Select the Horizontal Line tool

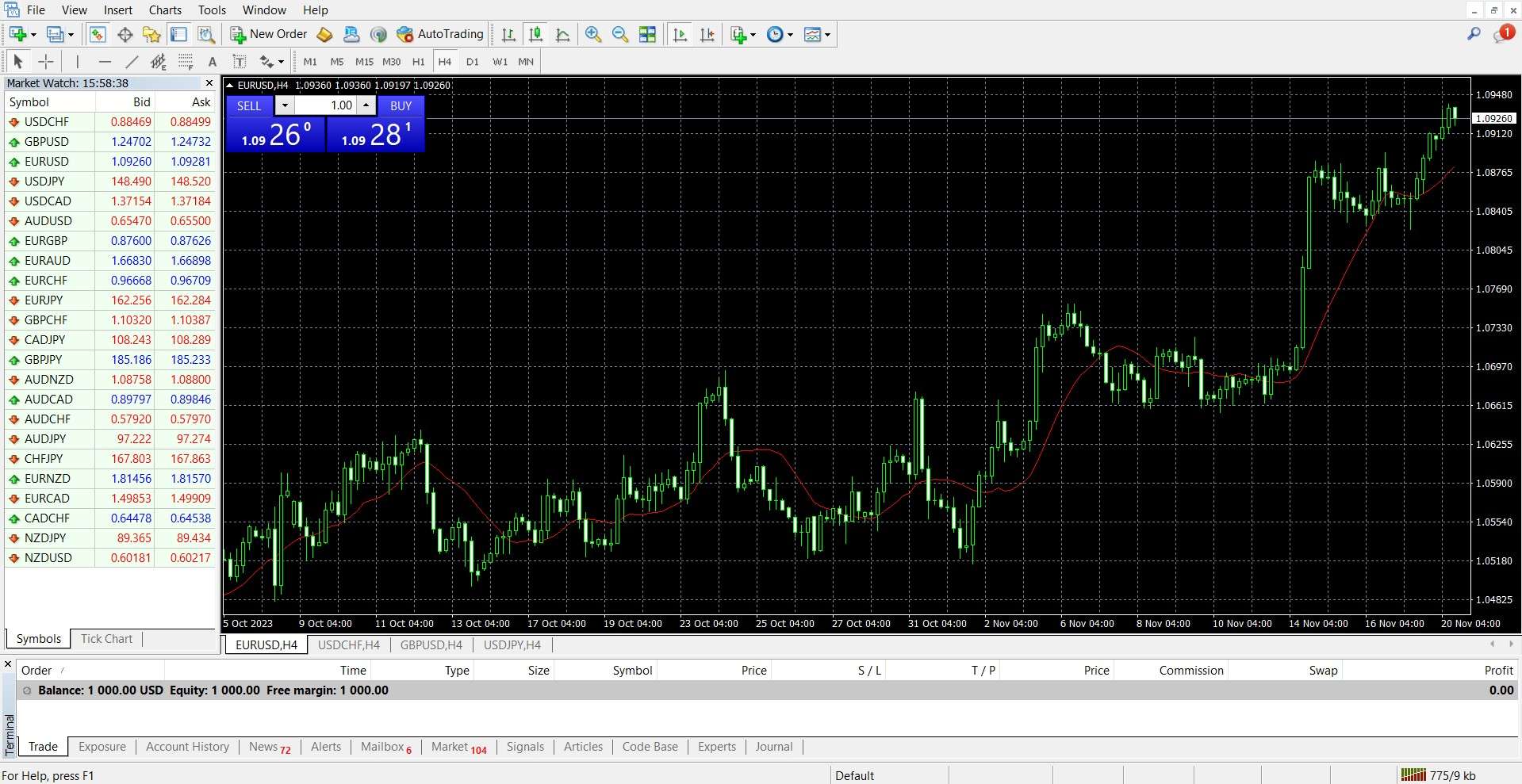105,61
